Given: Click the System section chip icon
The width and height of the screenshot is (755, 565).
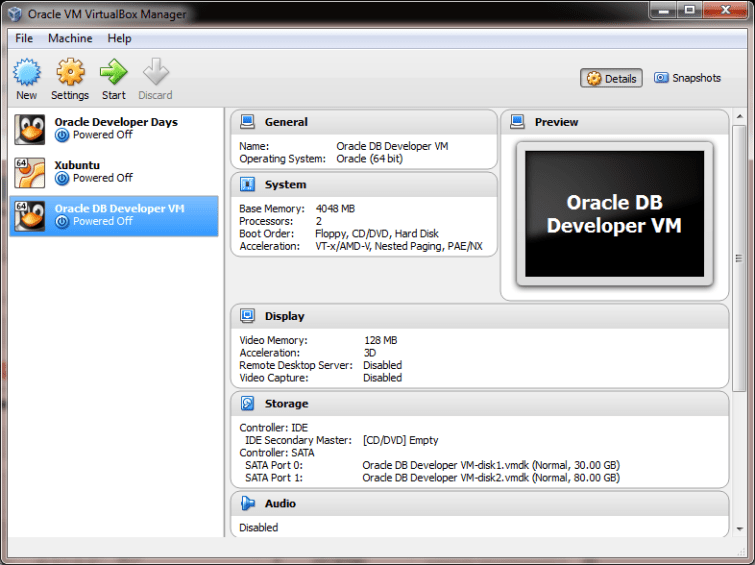Looking at the screenshot, I should click(247, 185).
